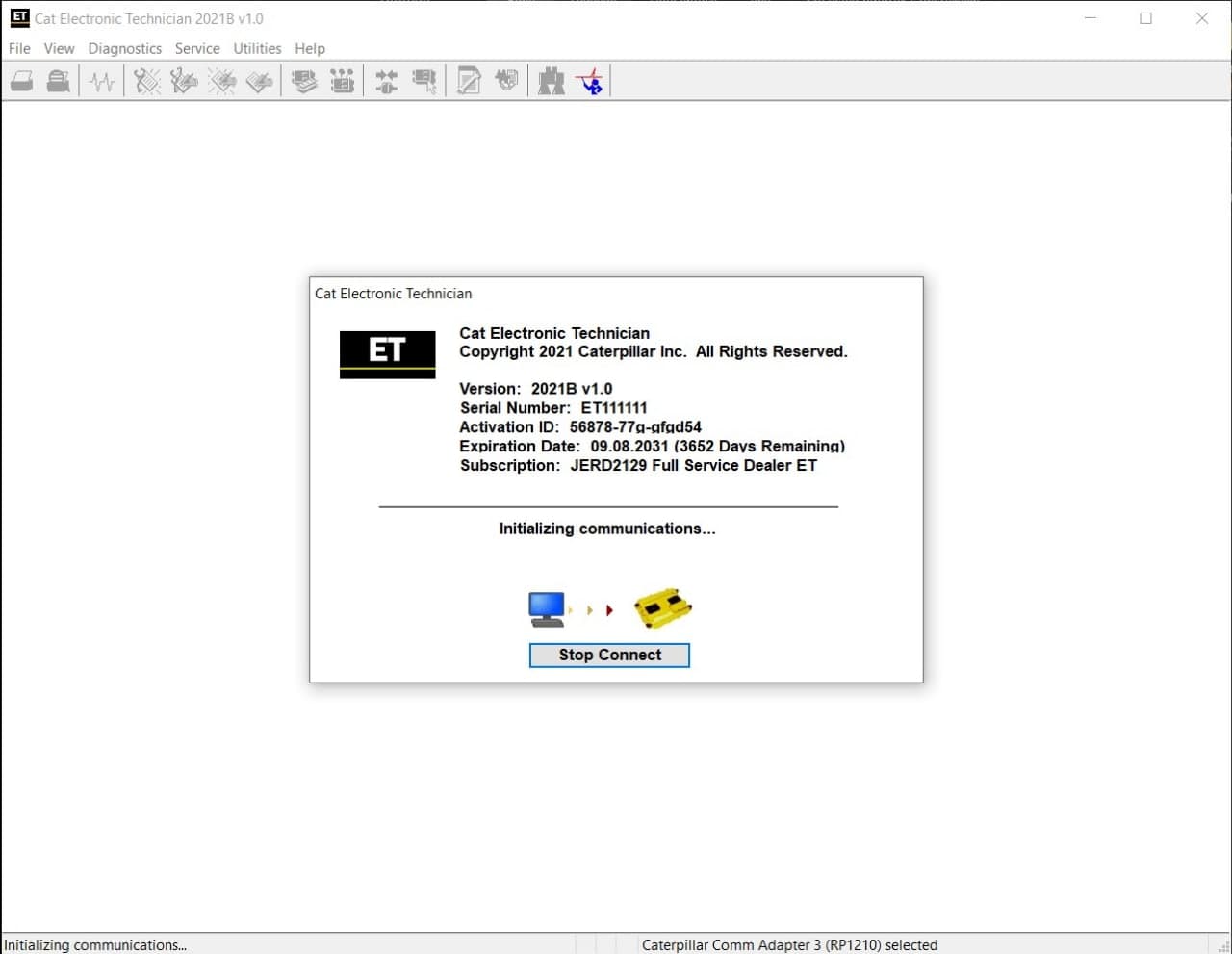Open the File menu
The height and width of the screenshot is (954, 1232).
(18, 48)
